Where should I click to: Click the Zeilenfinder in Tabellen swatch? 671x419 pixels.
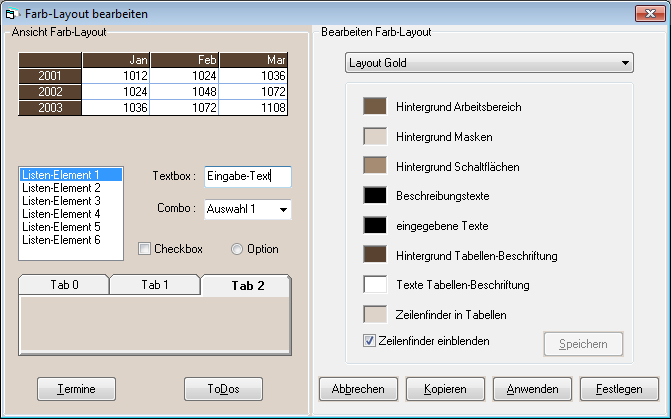(375, 315)
